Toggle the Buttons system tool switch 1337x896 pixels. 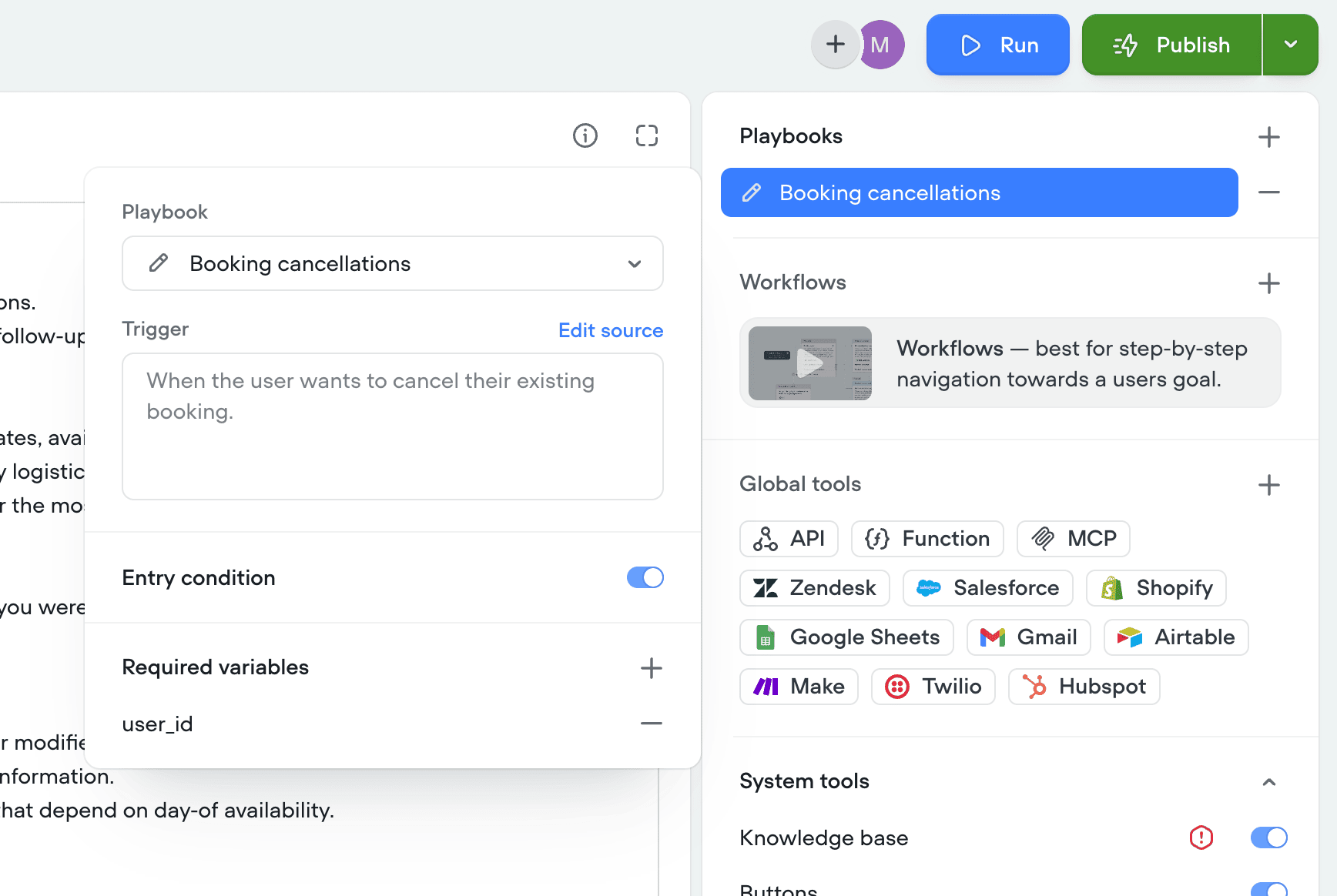coord(1269,890)
